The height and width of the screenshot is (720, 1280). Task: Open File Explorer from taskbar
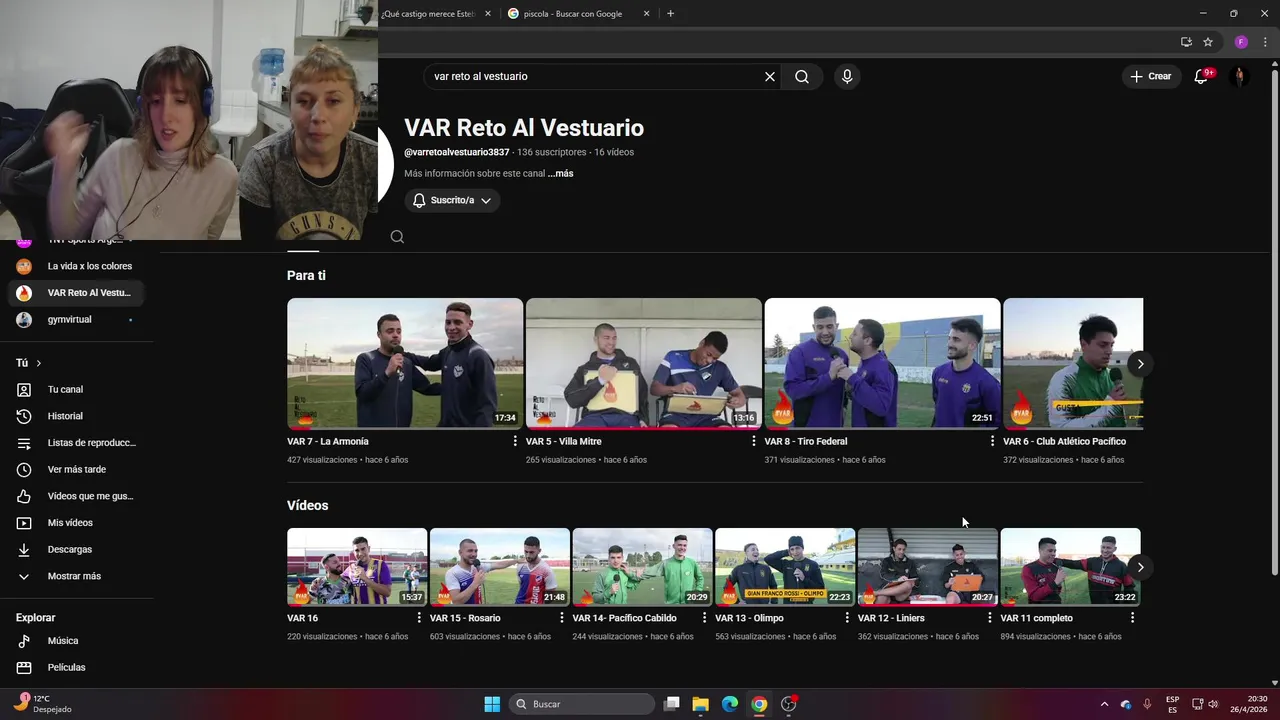pyautogui.click(x=700, y=704)
